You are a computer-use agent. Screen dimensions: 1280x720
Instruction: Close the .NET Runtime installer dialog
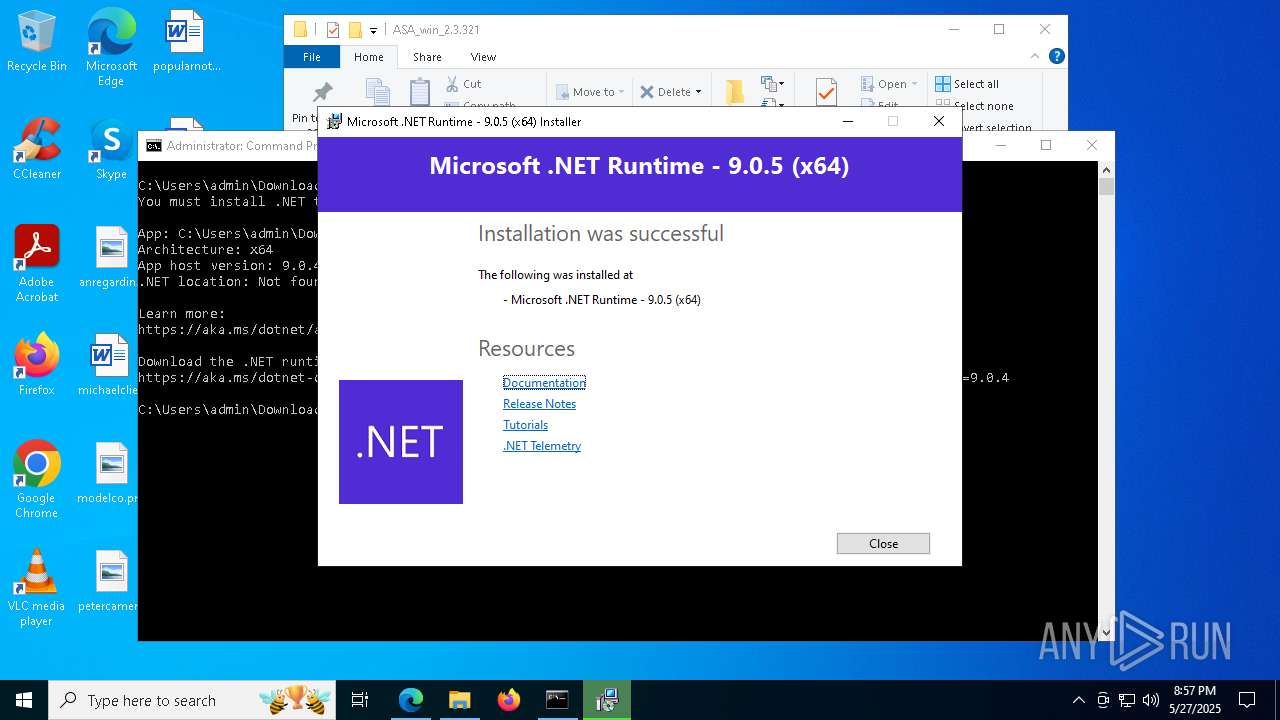coord(883,543)
